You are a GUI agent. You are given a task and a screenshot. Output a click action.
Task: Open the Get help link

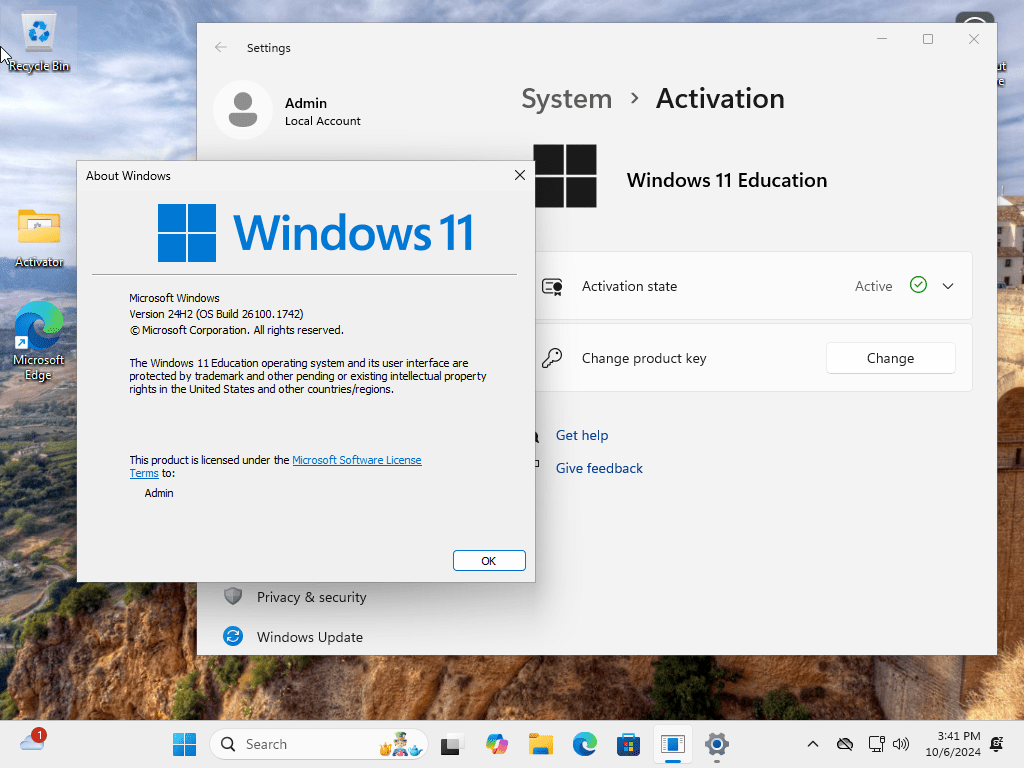[582, 435]
